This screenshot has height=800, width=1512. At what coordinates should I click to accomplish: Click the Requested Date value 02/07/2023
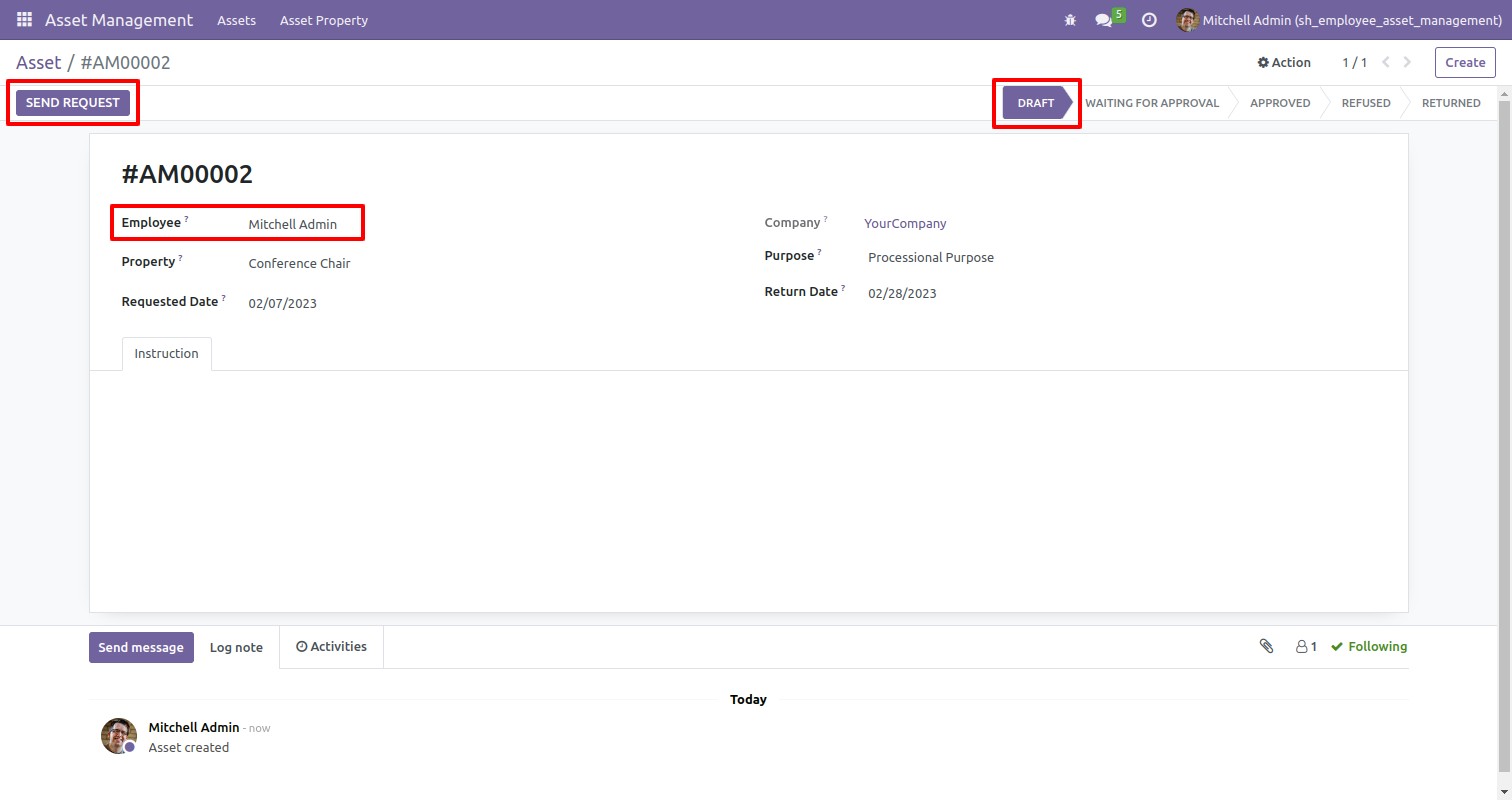click(x=282, y=304)
